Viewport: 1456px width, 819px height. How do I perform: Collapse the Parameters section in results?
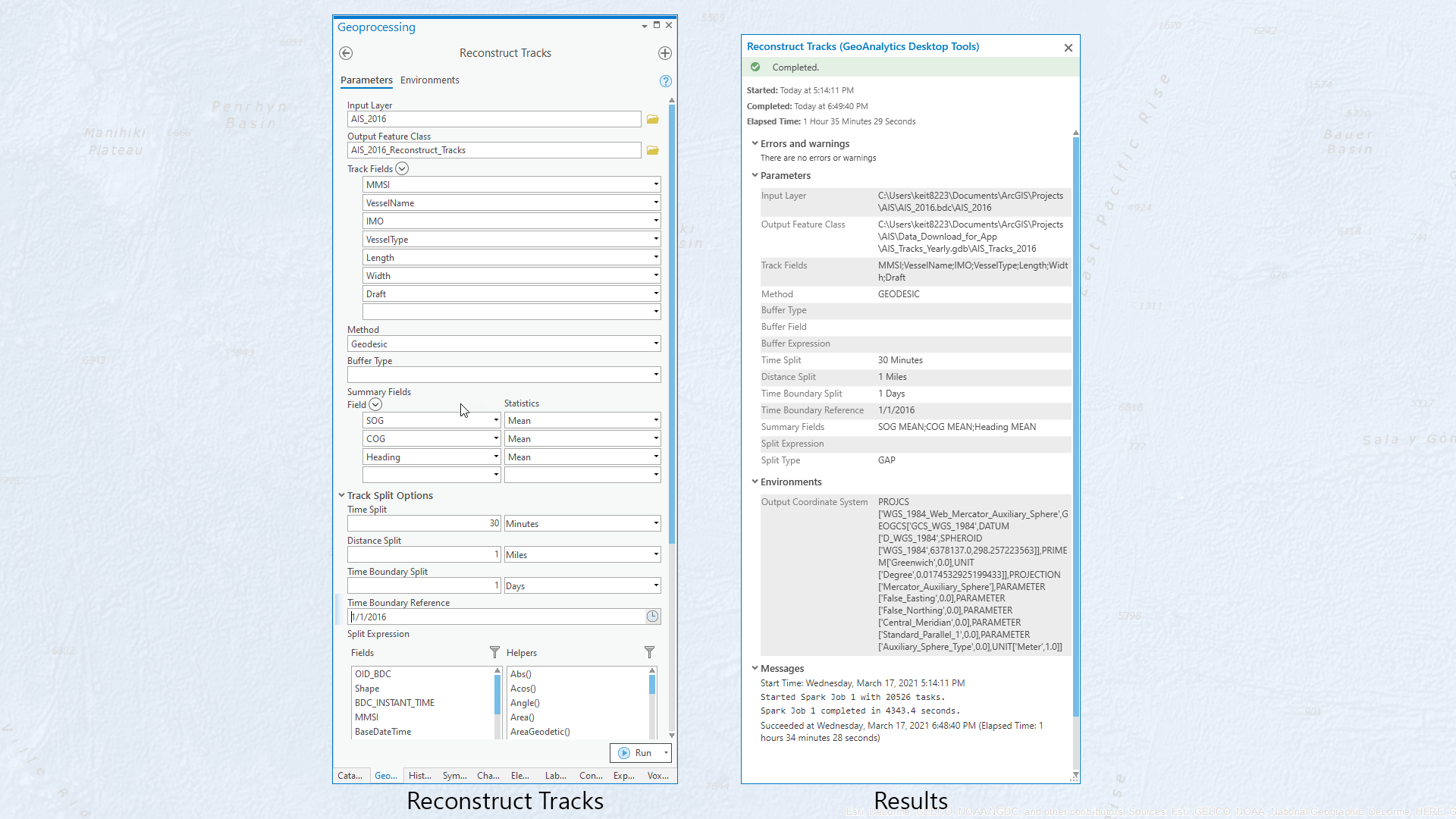coord(755,175)
